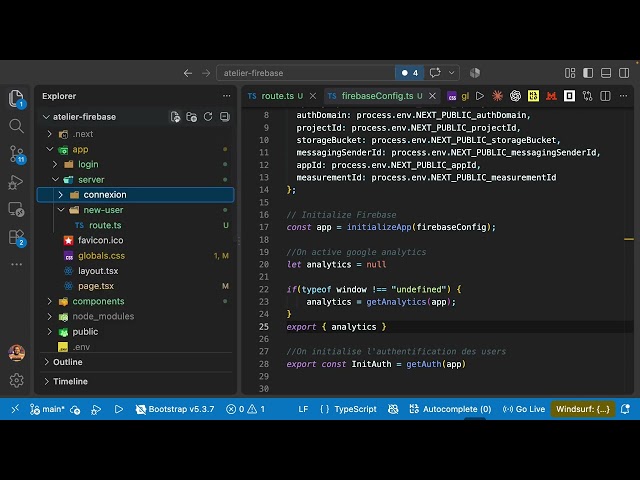640x480 pixels.
Task: Click Bootstrap v5.3.7 in status bar
Action: point(175,409)
